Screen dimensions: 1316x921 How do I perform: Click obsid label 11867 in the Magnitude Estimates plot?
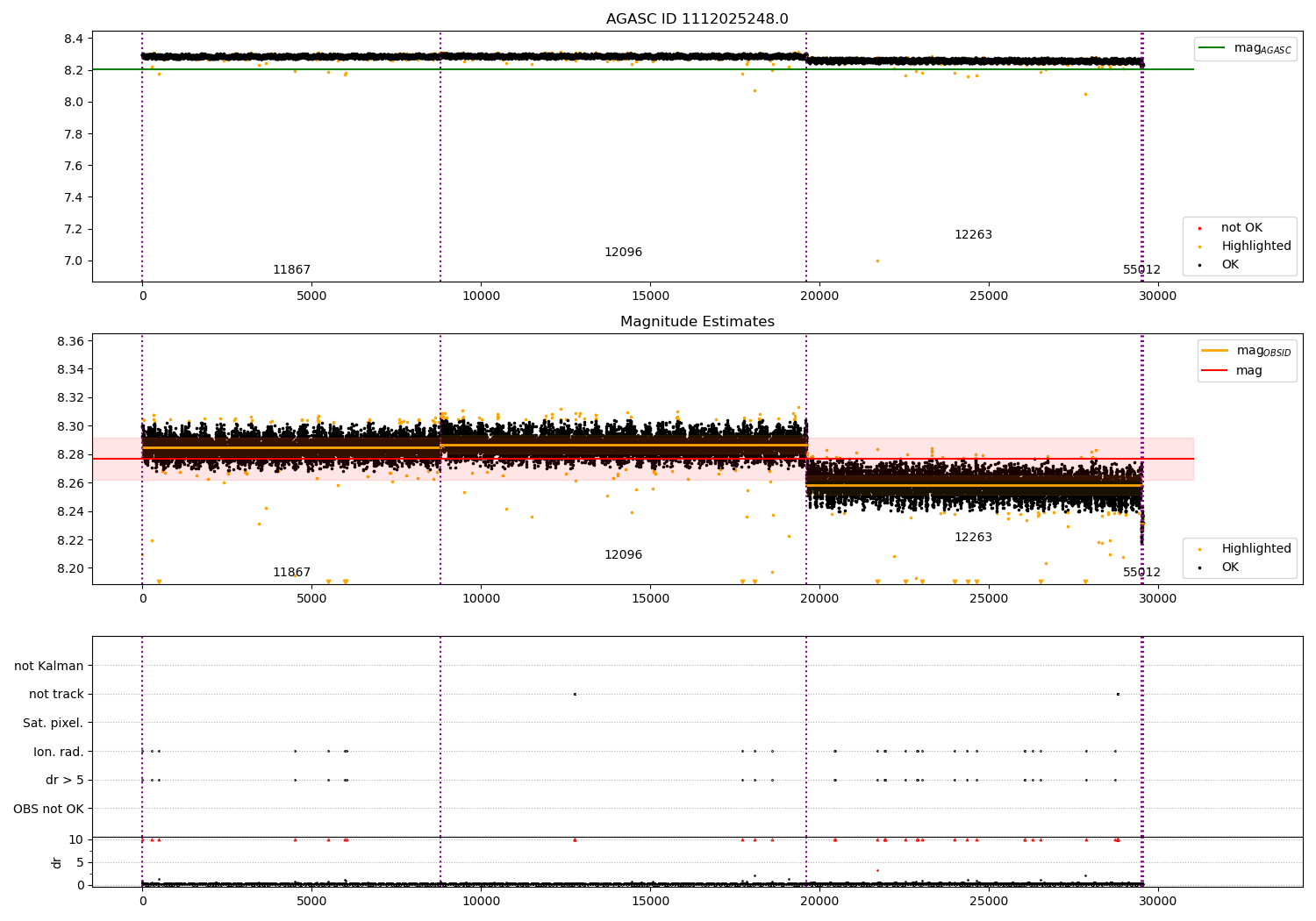pyautogui.click(x=291, y=573)
